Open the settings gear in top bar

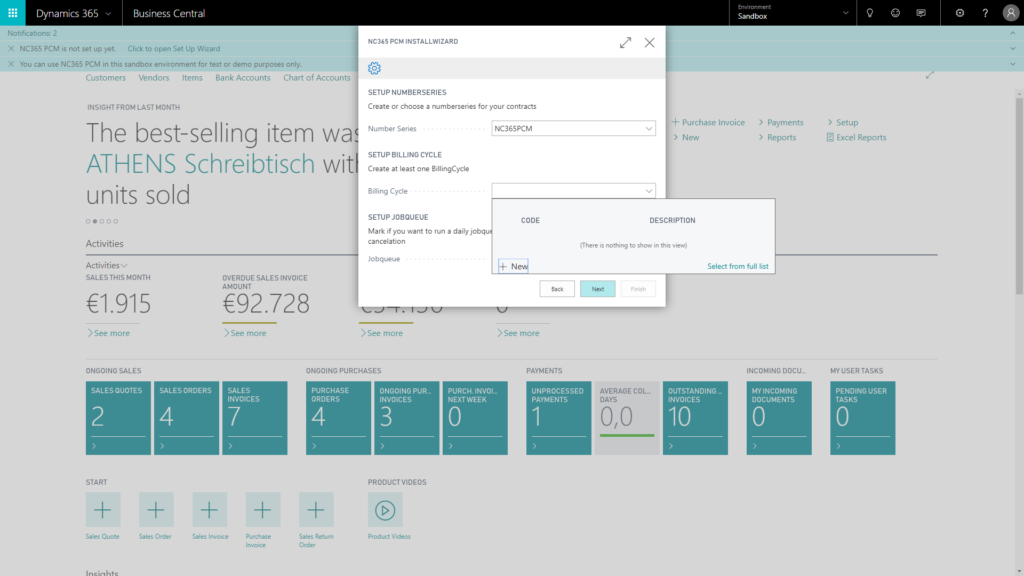pos(959,12)
